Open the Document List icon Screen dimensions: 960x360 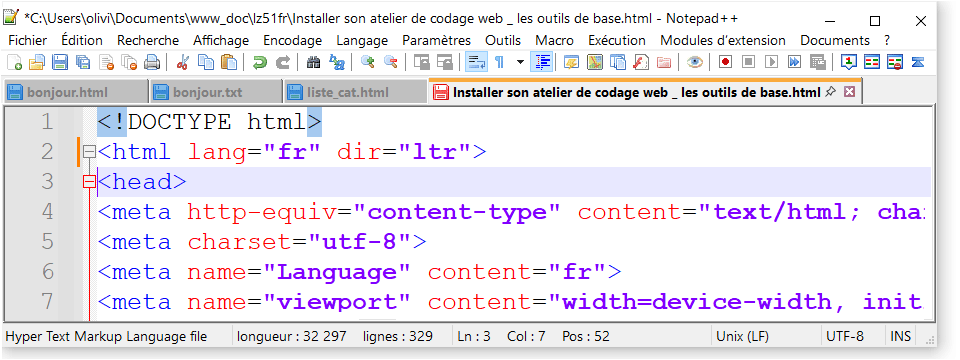coord(618,62)
